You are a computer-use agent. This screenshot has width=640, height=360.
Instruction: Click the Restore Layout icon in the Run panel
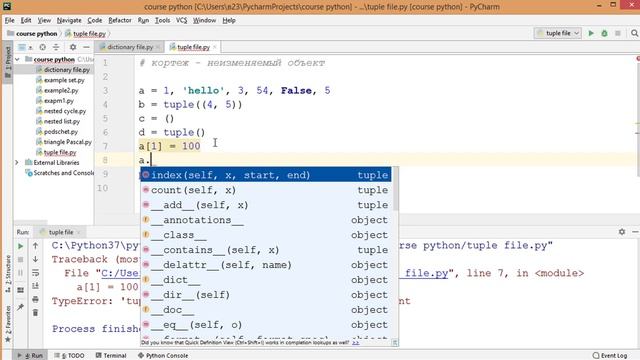(20, 290)
